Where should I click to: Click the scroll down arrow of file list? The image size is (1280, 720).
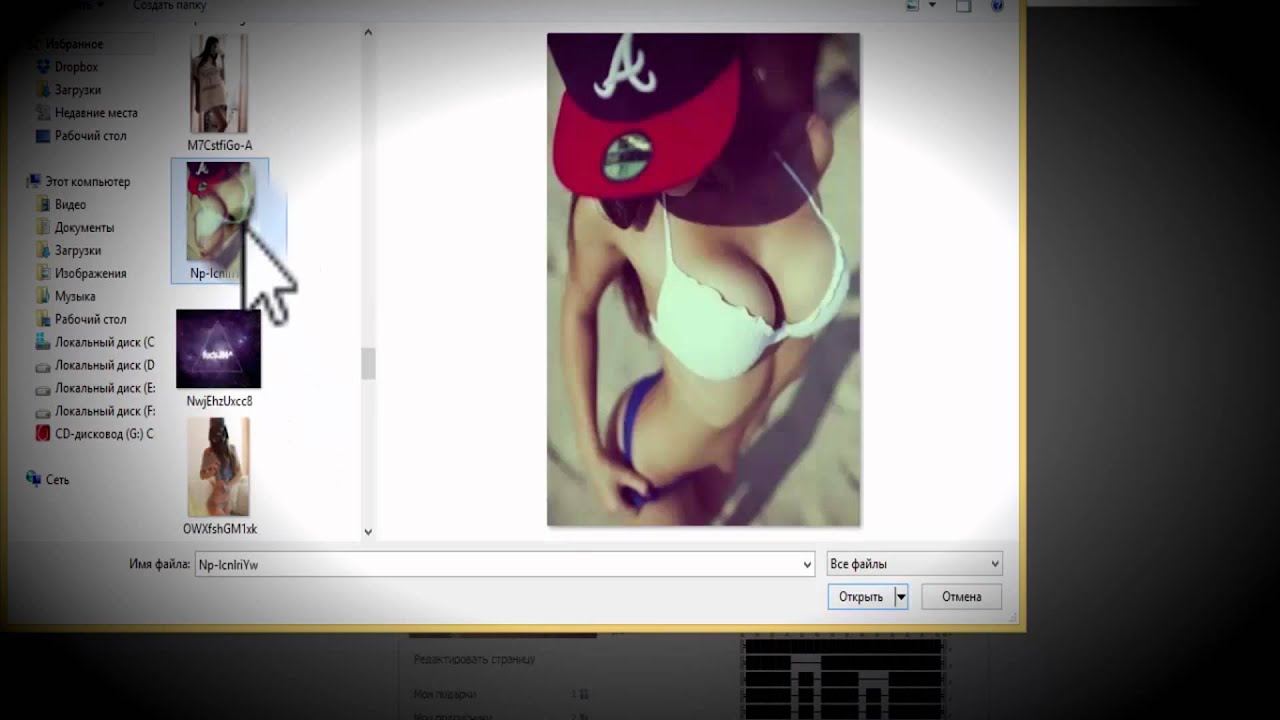tap(368, 532)
